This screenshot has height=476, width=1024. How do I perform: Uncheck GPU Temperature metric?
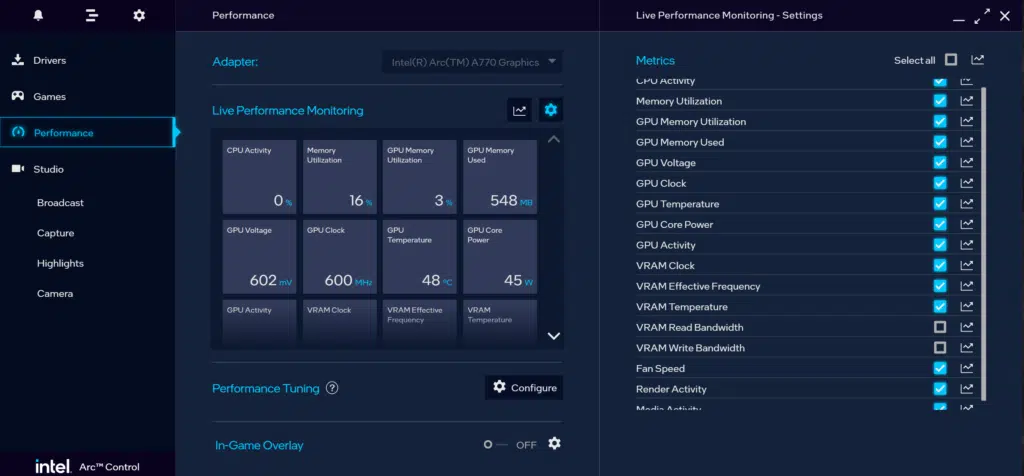click(x=940, y=204)
